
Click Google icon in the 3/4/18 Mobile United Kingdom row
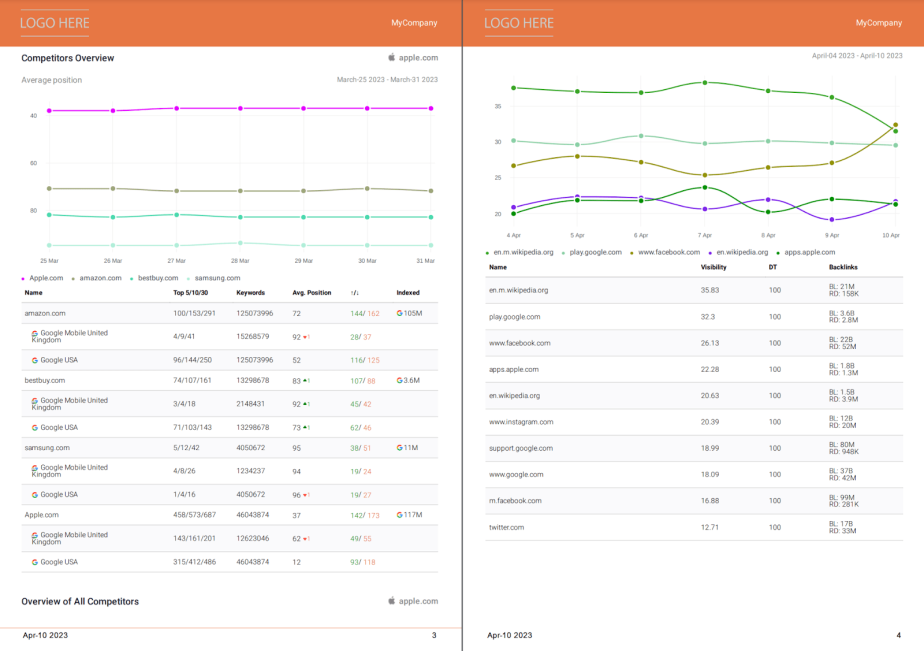(x=35, y=401)
